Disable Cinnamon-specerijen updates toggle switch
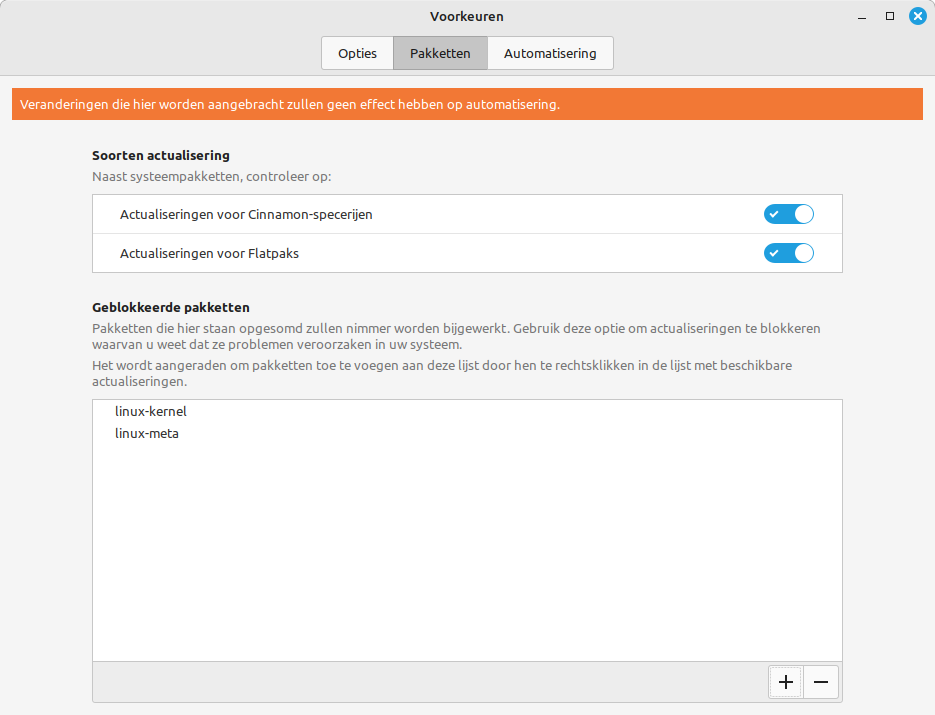The width and height of the screenshot is (935, 715). [x=789, y=214]
